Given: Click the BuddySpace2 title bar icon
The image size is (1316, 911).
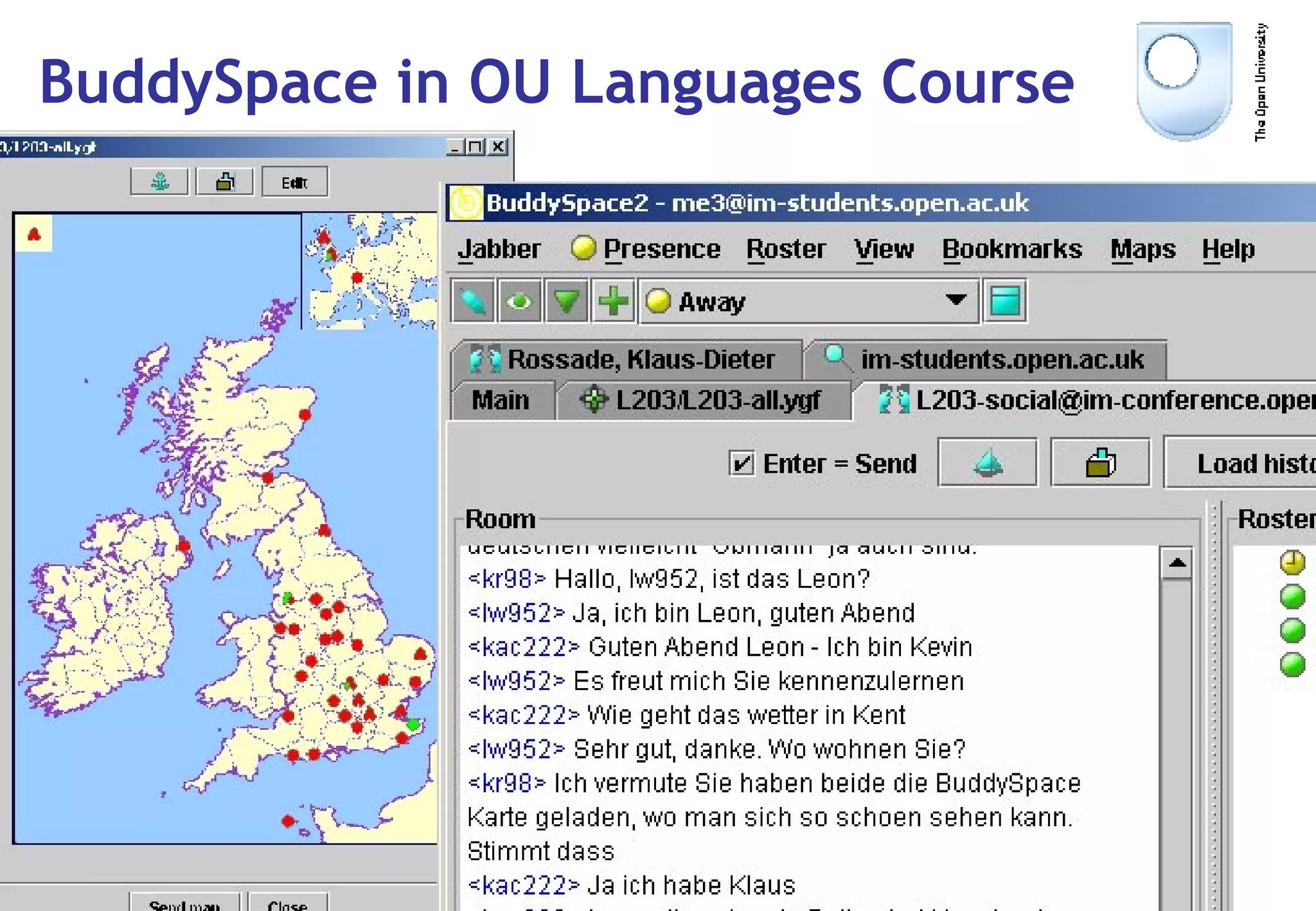Looking at the screenshot, I should click(465, 203).
